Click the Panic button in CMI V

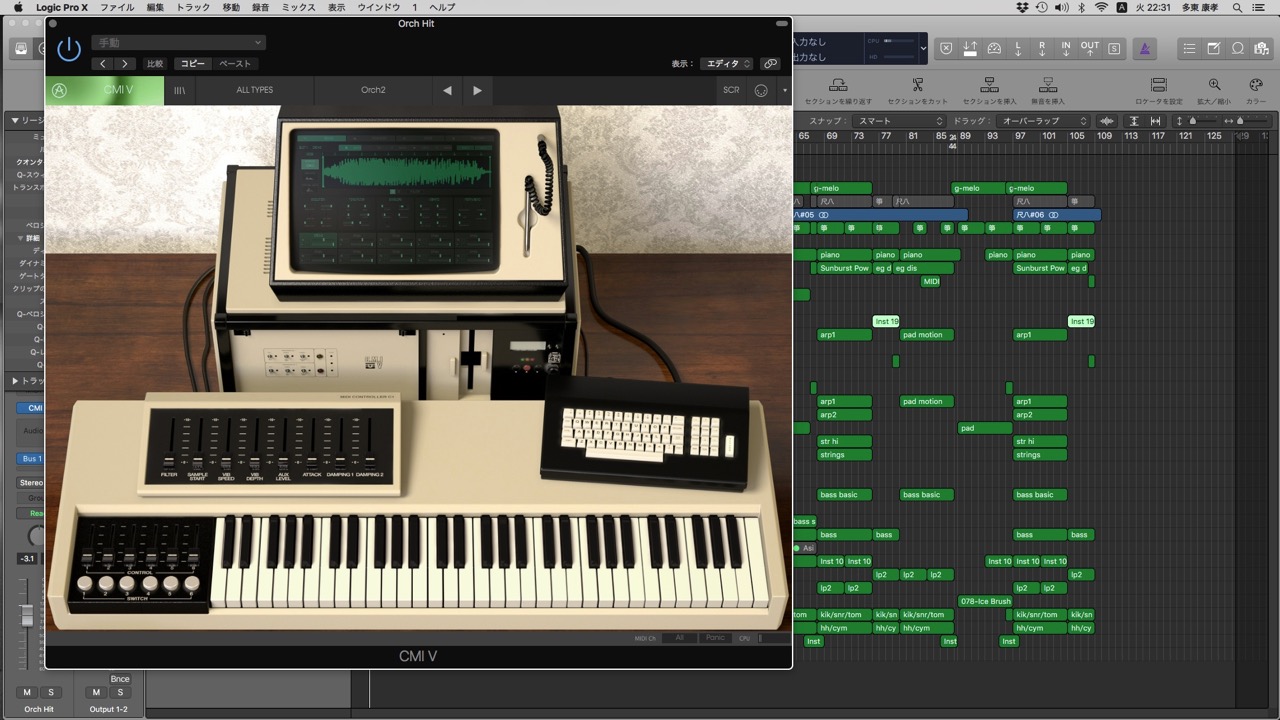[715, 638]
